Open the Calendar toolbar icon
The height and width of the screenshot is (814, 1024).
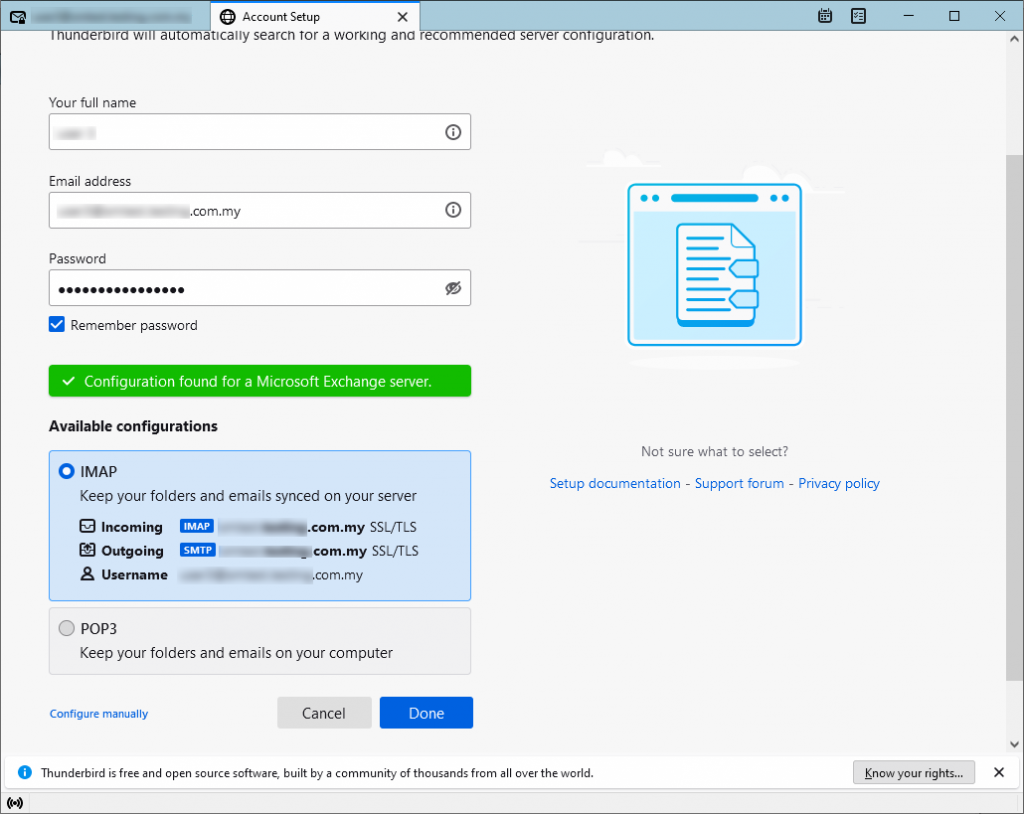[x=825, y=16]
